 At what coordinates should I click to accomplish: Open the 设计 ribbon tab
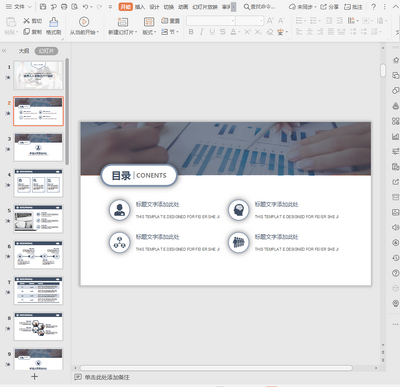pyautogui.click(x=154, y=7)
